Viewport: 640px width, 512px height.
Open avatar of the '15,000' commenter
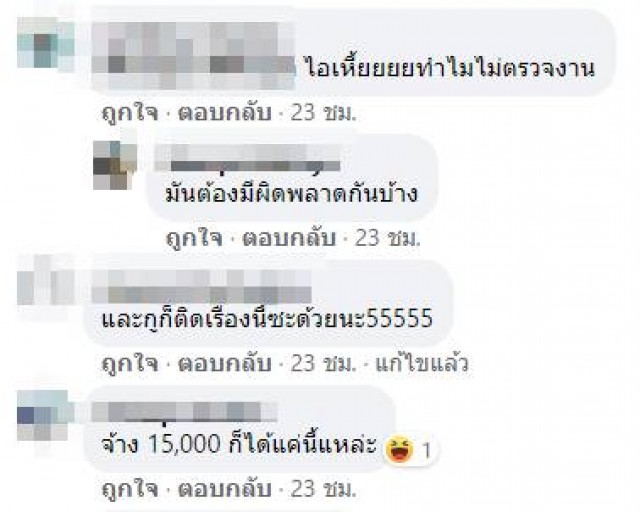coord(42,416)
